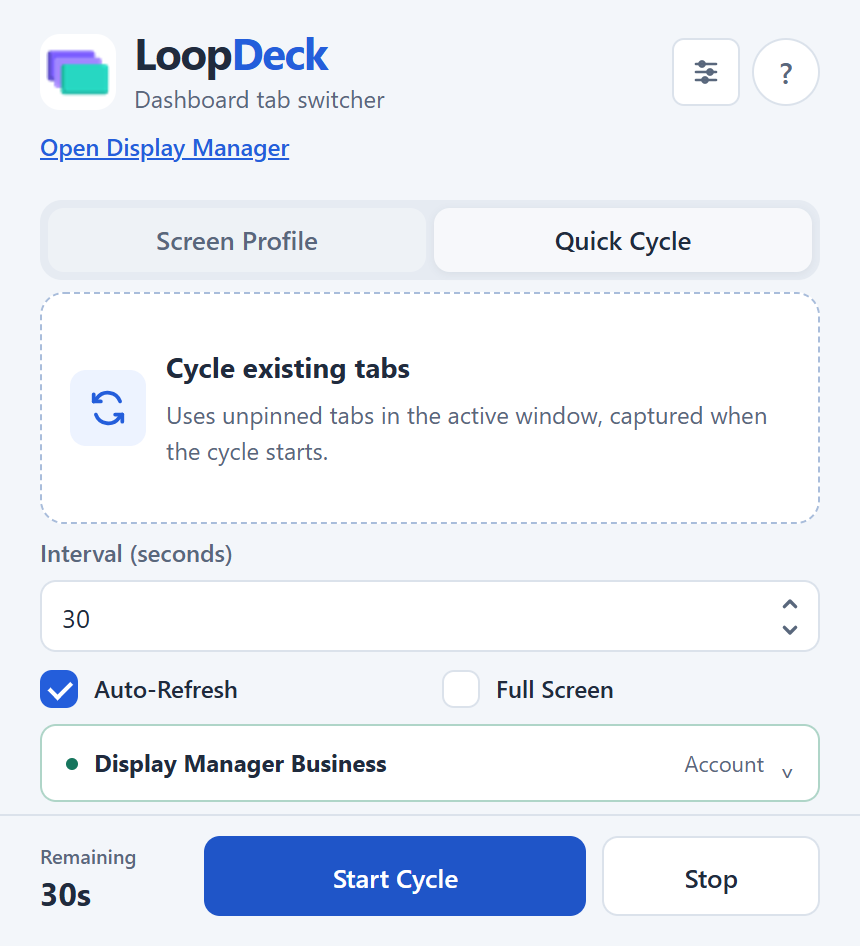Image resolution: width=860 pixels, height=946 pixels.
Task: Increase interval with the up arrow
Action: 789,604
